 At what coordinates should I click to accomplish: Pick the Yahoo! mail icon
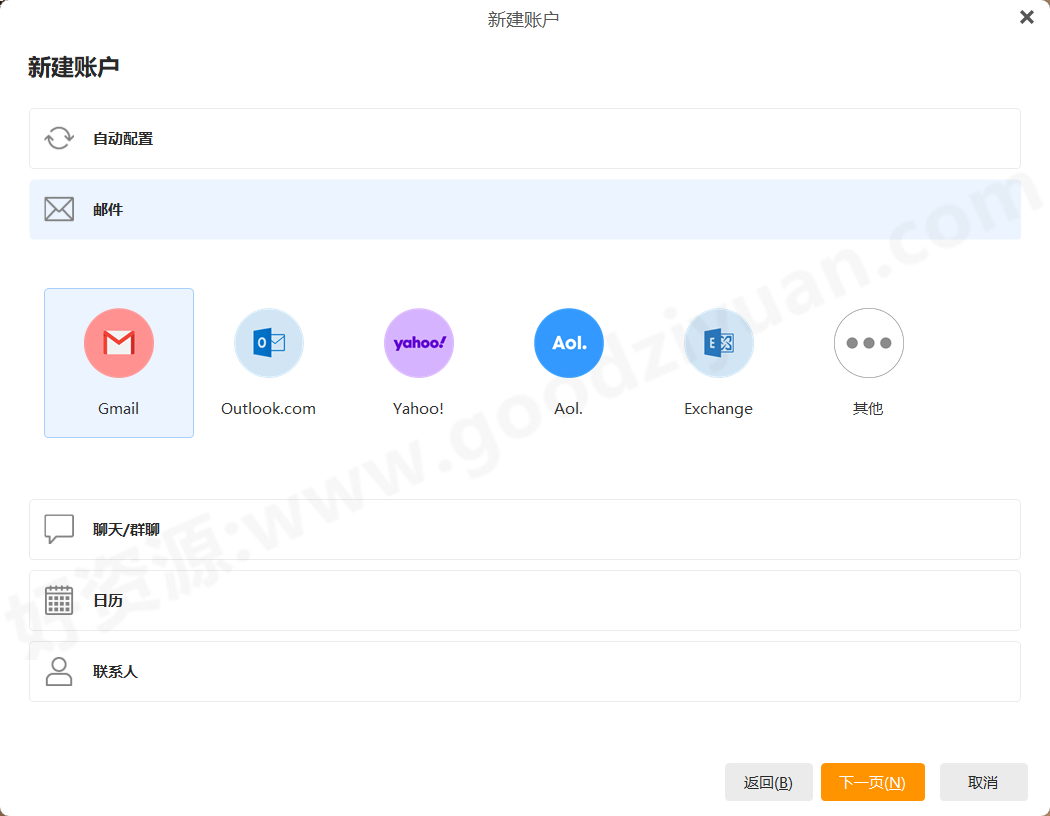(419, 343)
